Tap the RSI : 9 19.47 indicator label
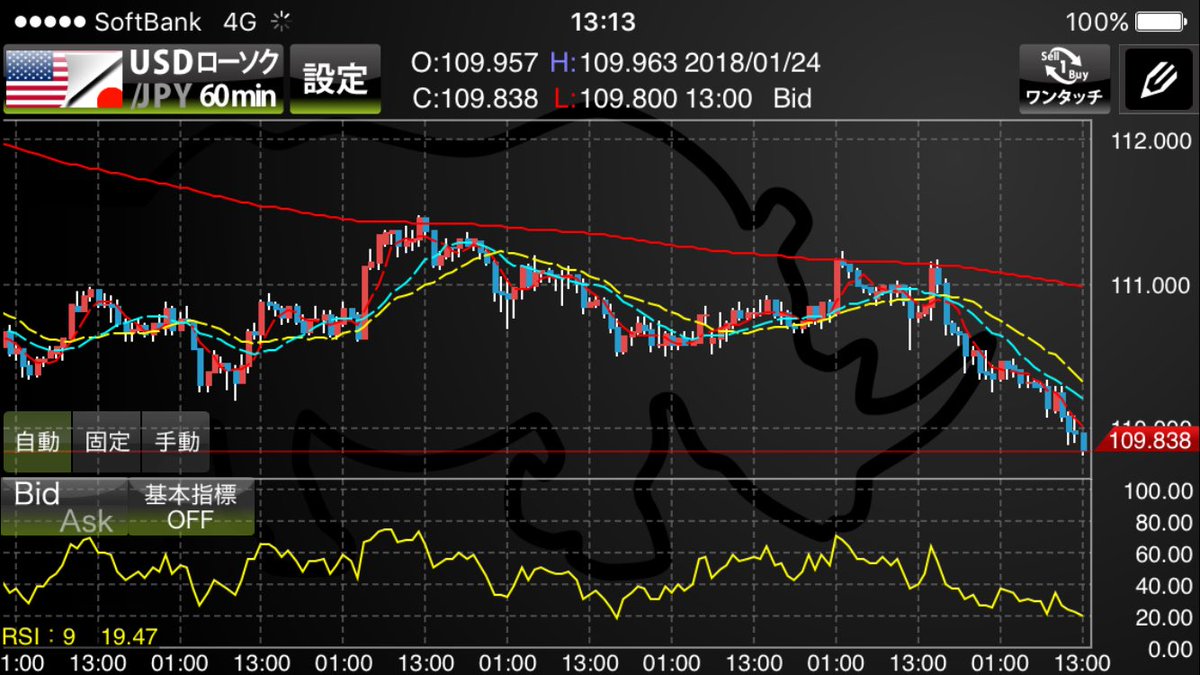This screenshot has width=1200, height=675. [79, 636]
